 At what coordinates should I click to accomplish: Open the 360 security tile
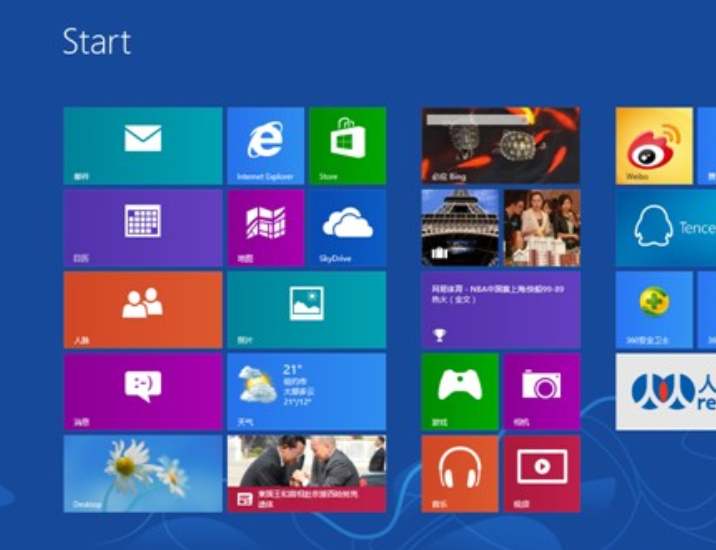(654, 310)
